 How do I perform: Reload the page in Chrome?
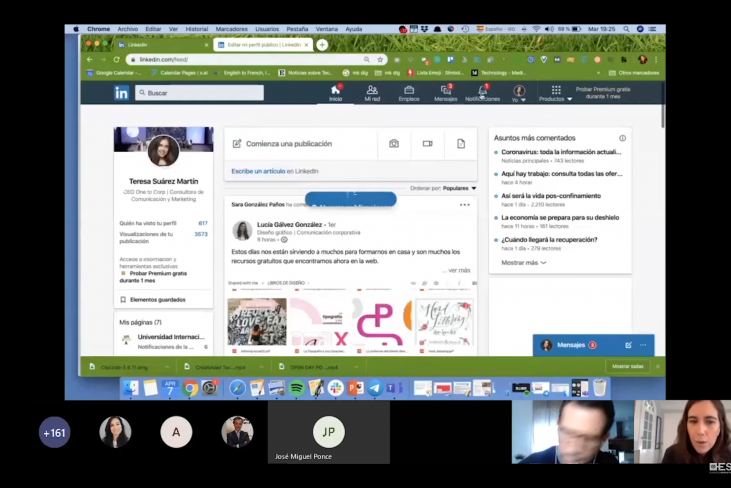click(x=117, y=60)
